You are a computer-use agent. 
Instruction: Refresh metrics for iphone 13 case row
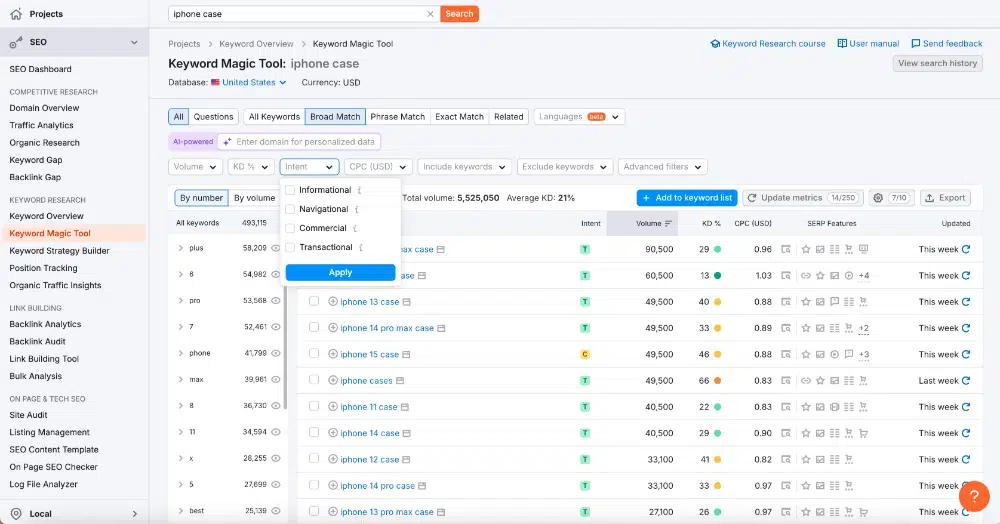(x=966, y=302)
